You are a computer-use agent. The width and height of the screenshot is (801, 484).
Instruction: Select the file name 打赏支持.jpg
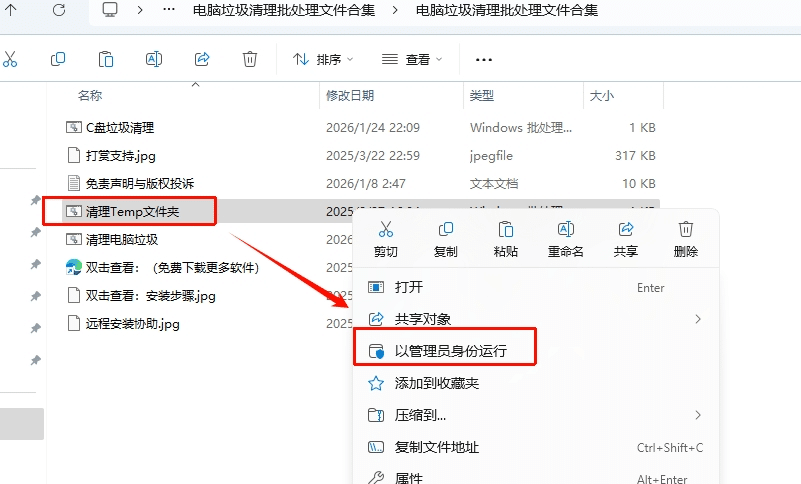(x=121, y=155)
